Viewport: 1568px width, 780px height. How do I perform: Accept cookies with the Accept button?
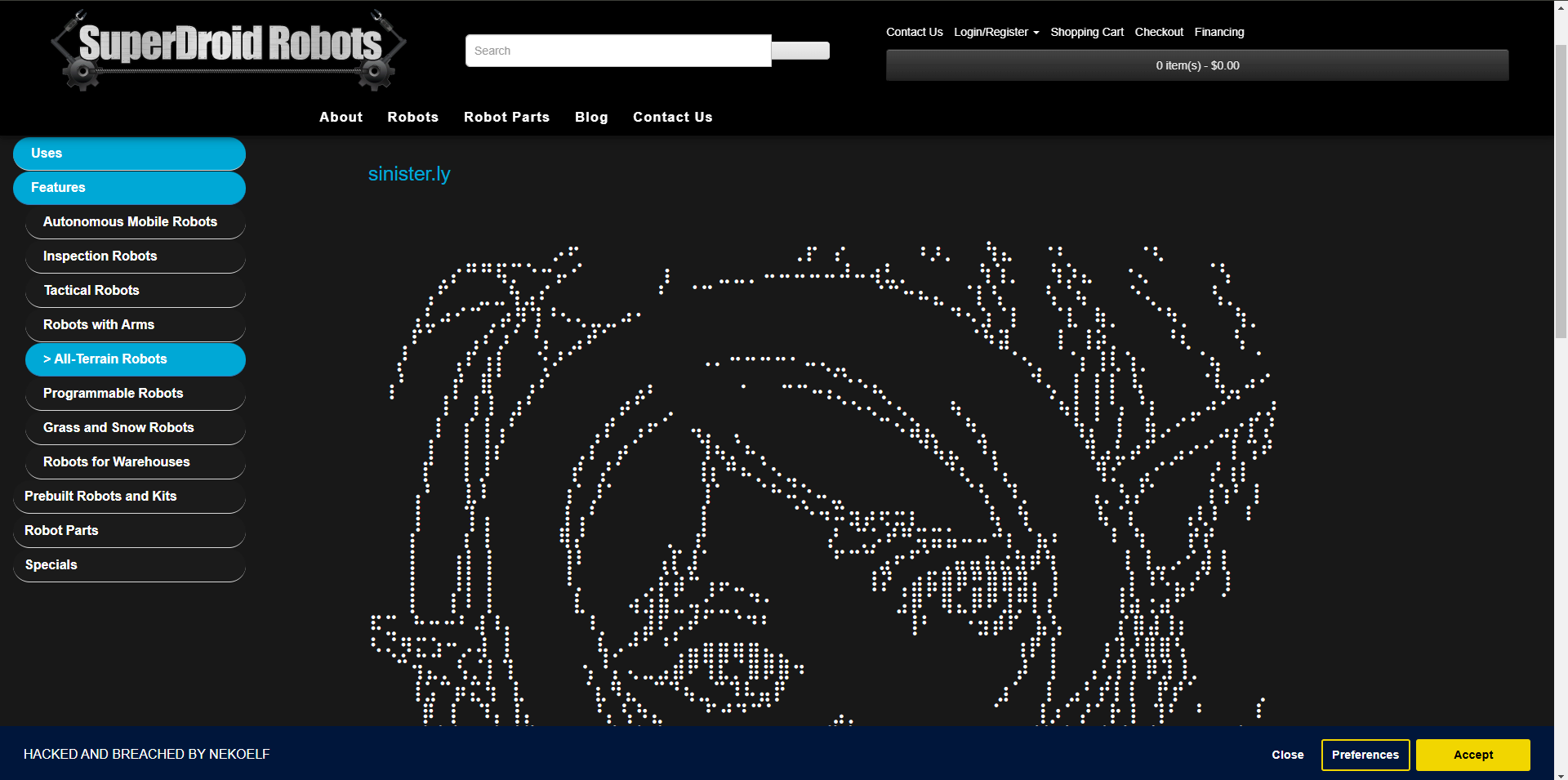tap(1473, 755)
